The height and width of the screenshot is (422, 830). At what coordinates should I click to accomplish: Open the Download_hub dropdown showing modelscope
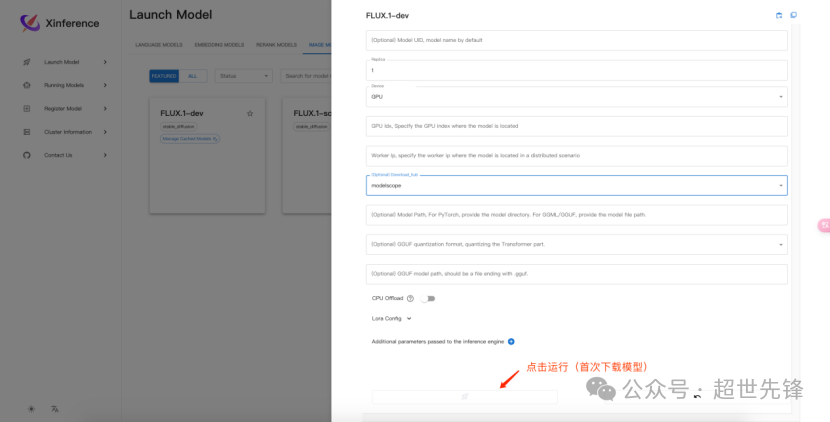[x=576, y=185]
